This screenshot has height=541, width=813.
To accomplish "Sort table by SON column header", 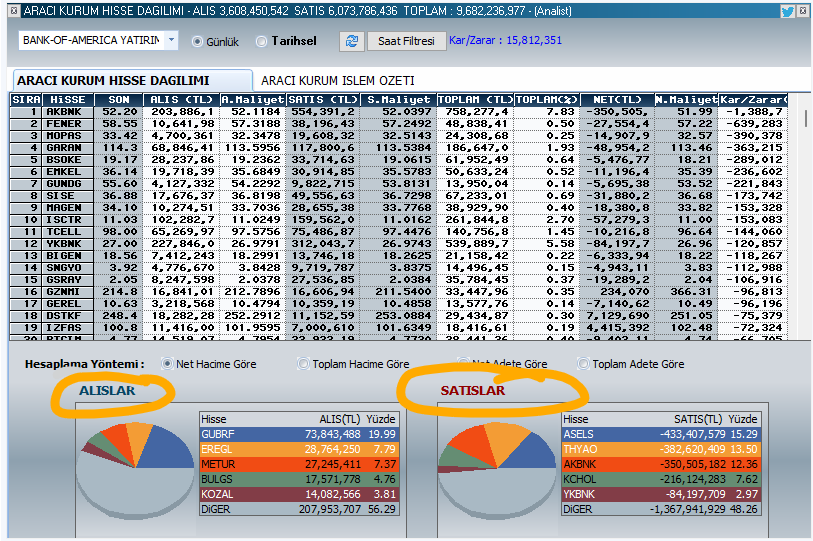I will (x=119, y=100).
